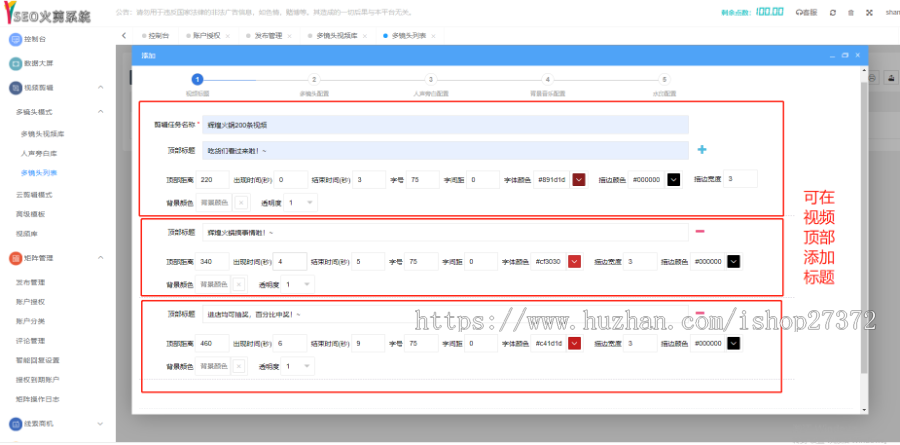Screen dimensions: 900x445
Task: Clear the background color in the 220 row
Action: 241,202
